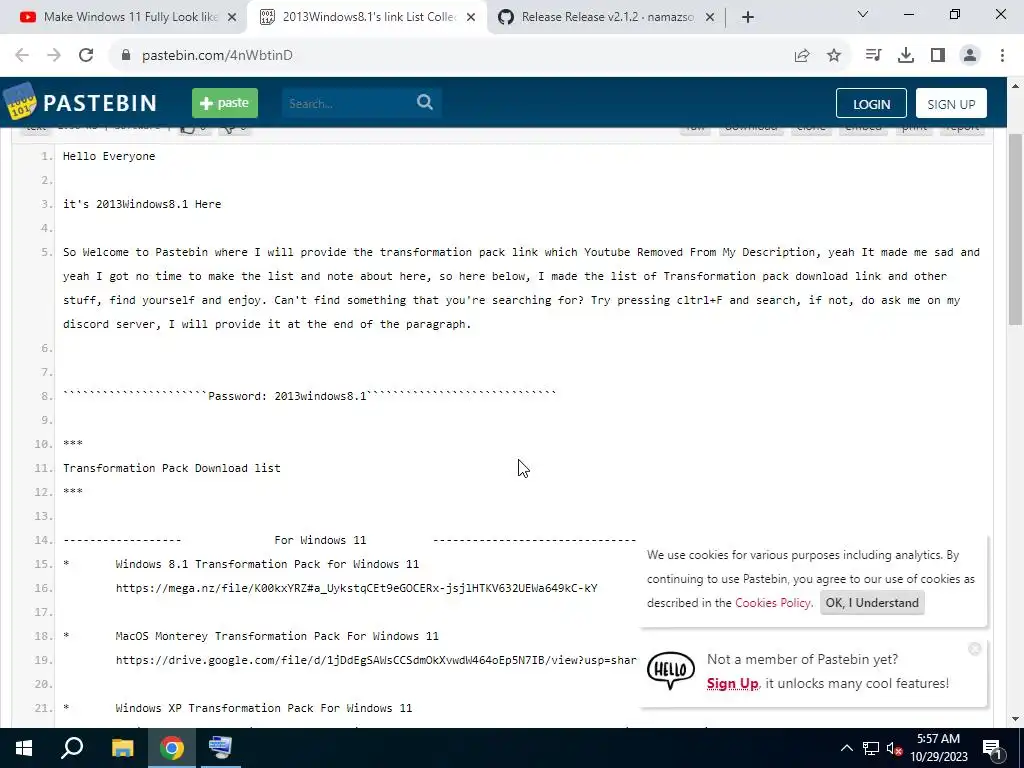Screen dimensions: 1024x768
Task: Click the HELLO speech bubble icon
Action: pos(671,670)
